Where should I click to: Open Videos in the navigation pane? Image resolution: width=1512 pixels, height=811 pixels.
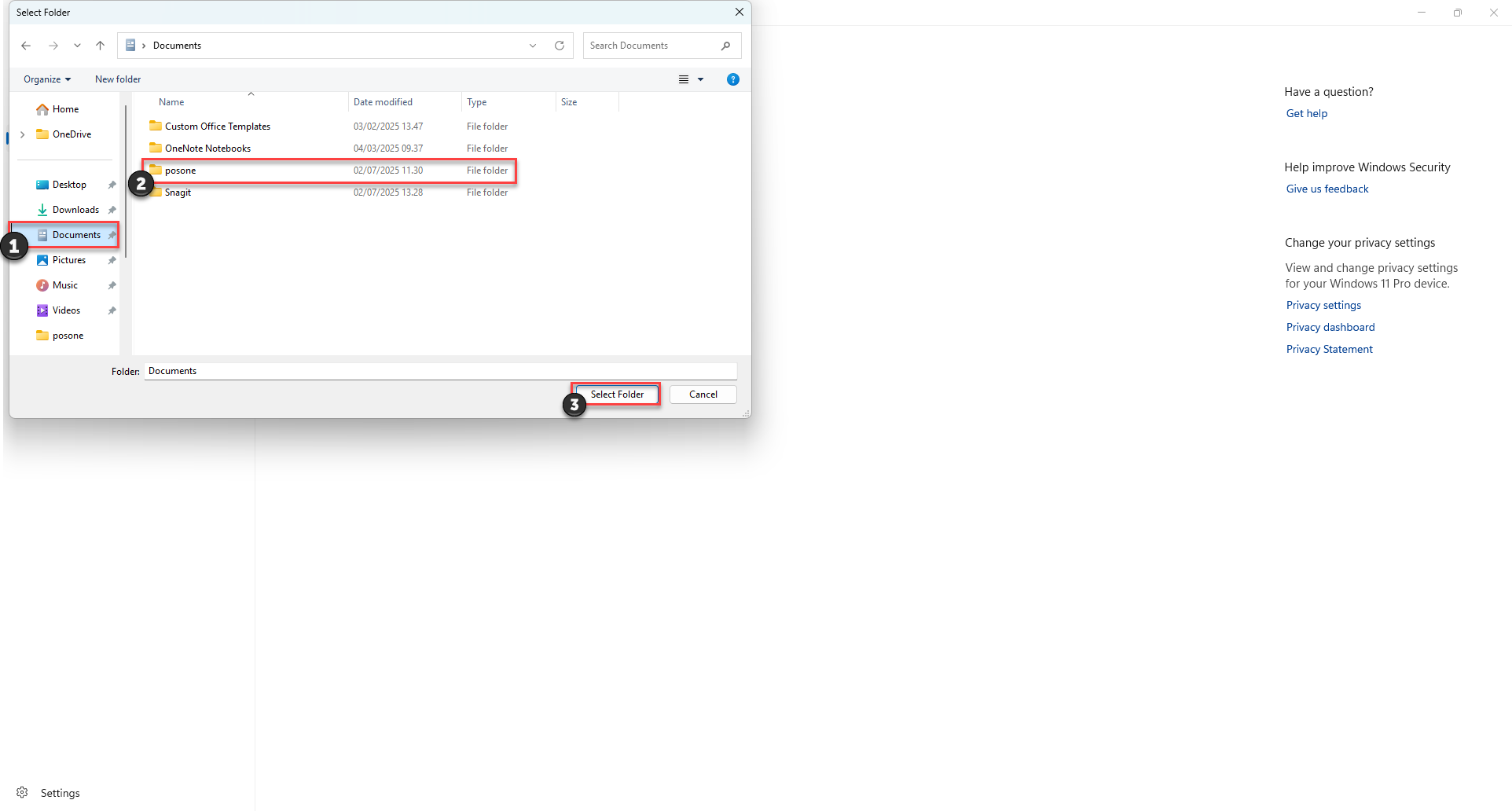click(x=66, y=310)
